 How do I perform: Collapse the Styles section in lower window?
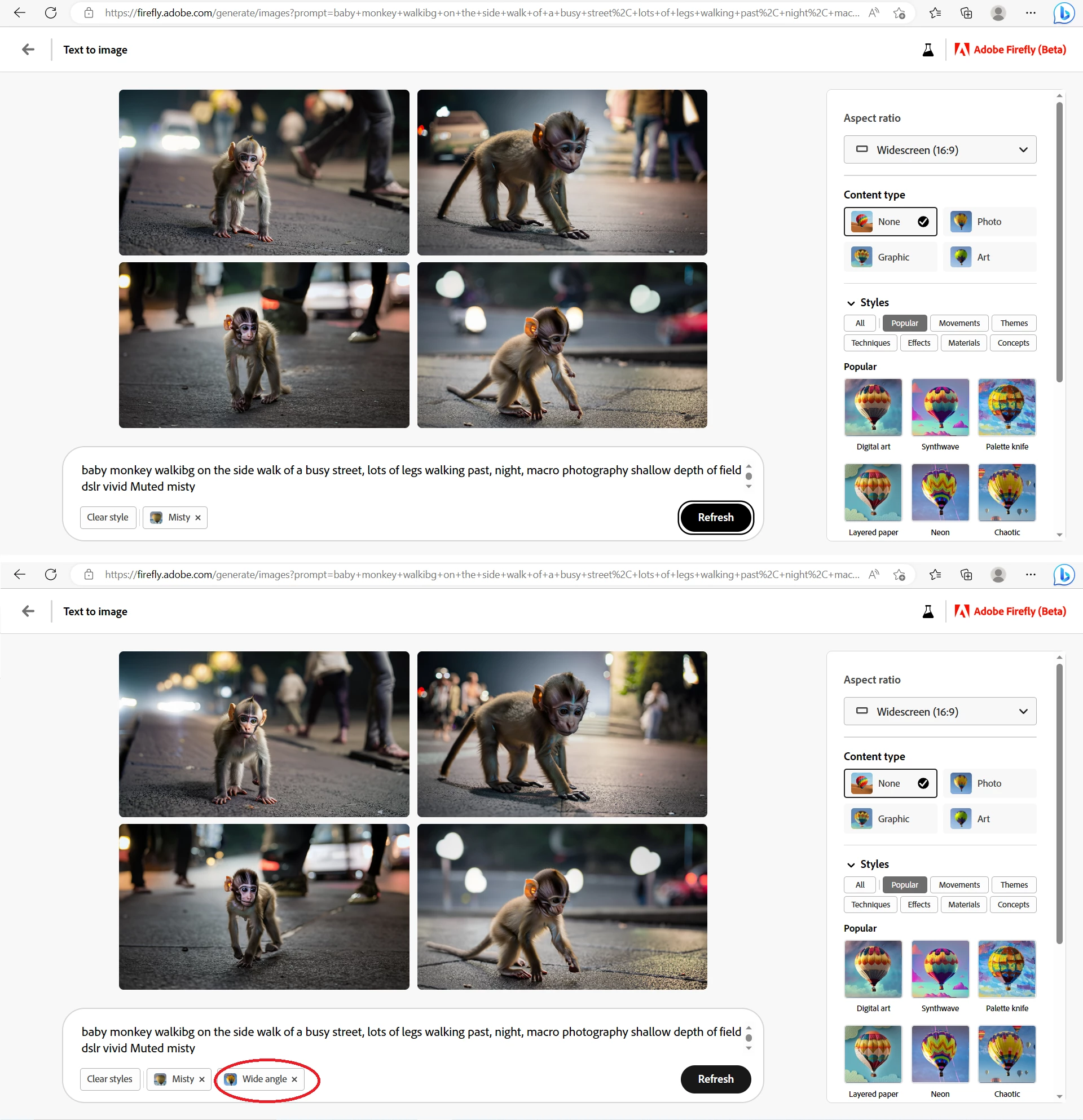click(x=851, y=865)
